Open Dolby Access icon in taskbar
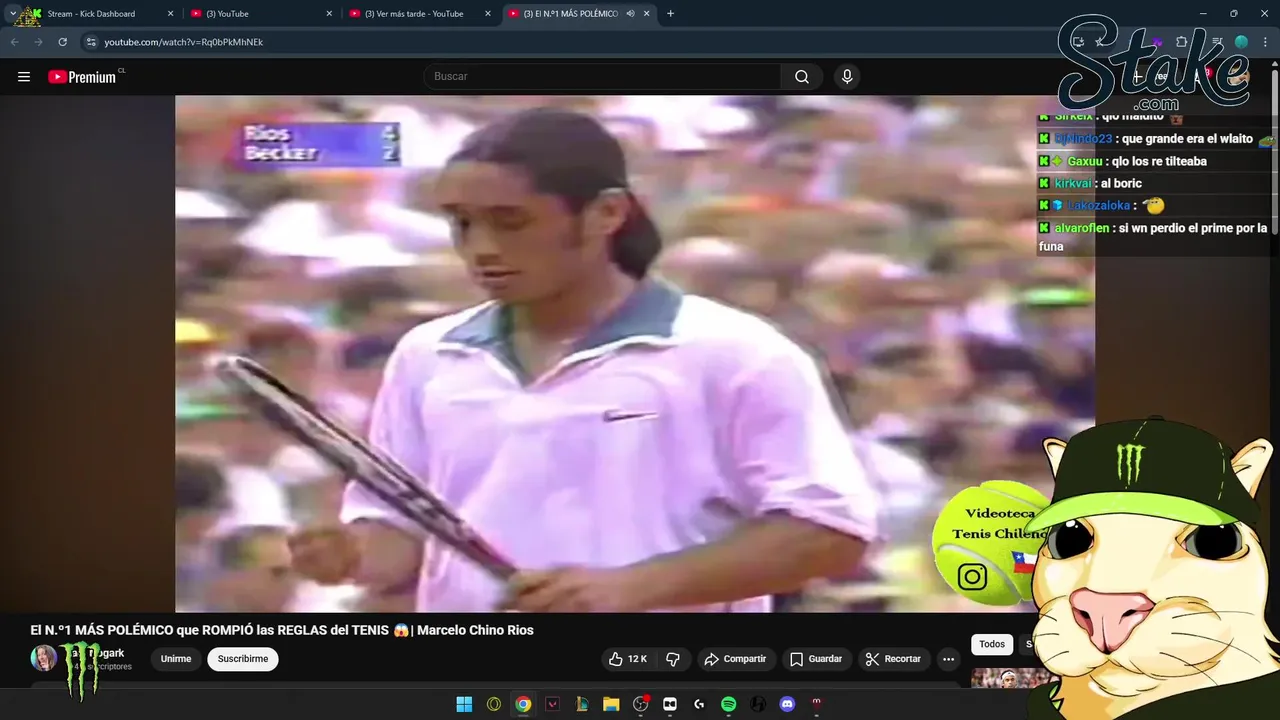 click(670, 704)
